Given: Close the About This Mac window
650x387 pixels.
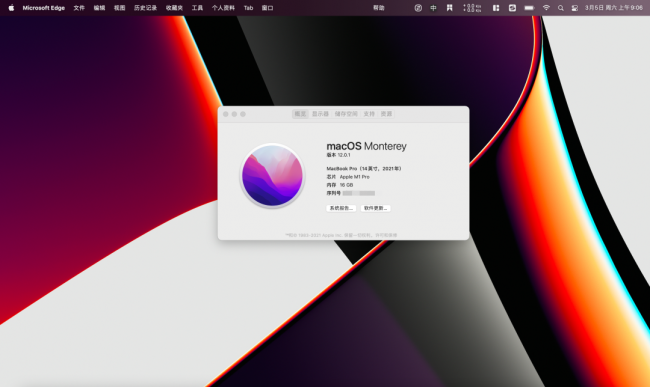Looking at the screenshot, I should click(226, 114).
